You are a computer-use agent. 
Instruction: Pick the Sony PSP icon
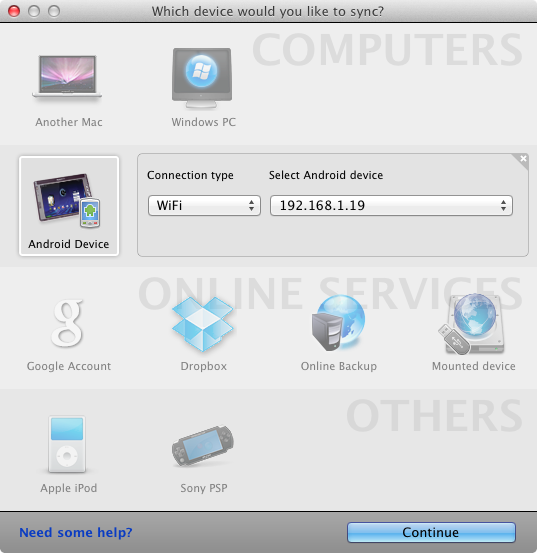[203, 446]
